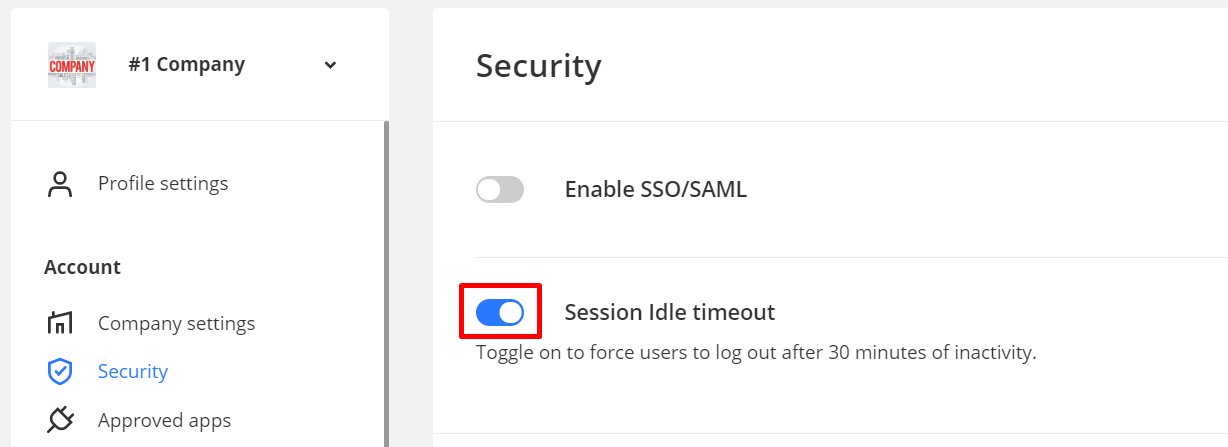Open the Profile settings menu item
Viewport: 1228px width, 447px height.
click(x=163, y=184)
